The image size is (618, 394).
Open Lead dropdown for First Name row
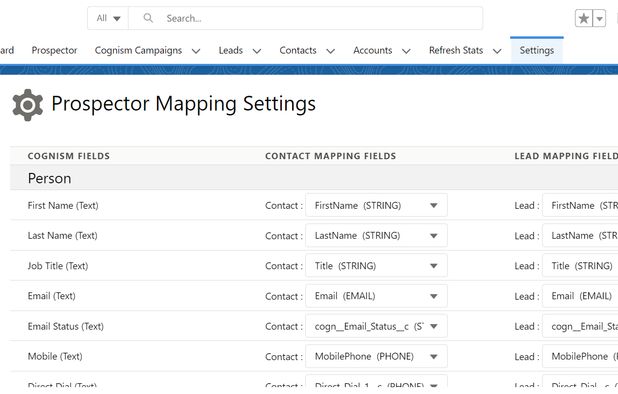[580, 205]
